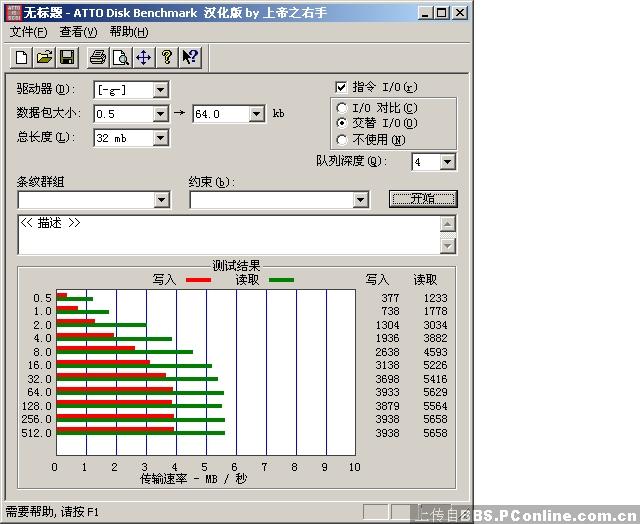
Task: Expand the 约束 dropdown
Action: 360,200
